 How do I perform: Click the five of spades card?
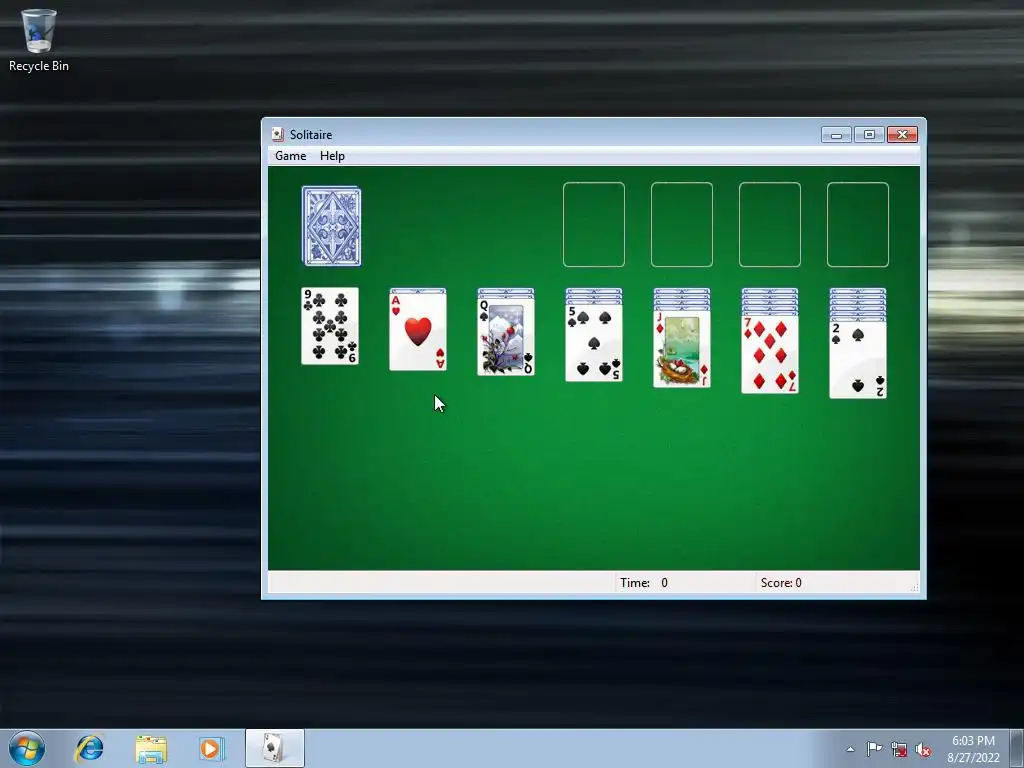coord(594,343)
